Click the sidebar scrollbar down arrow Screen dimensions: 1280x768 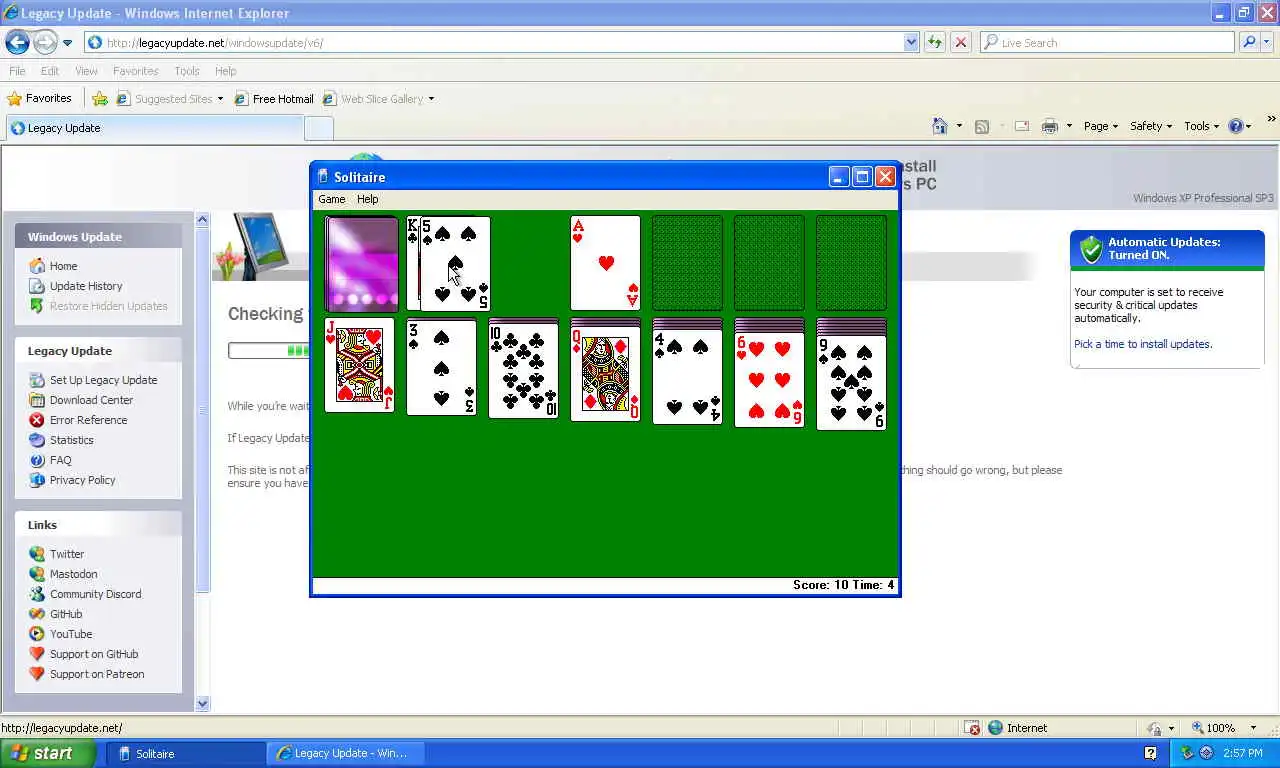tap(202, 703)
